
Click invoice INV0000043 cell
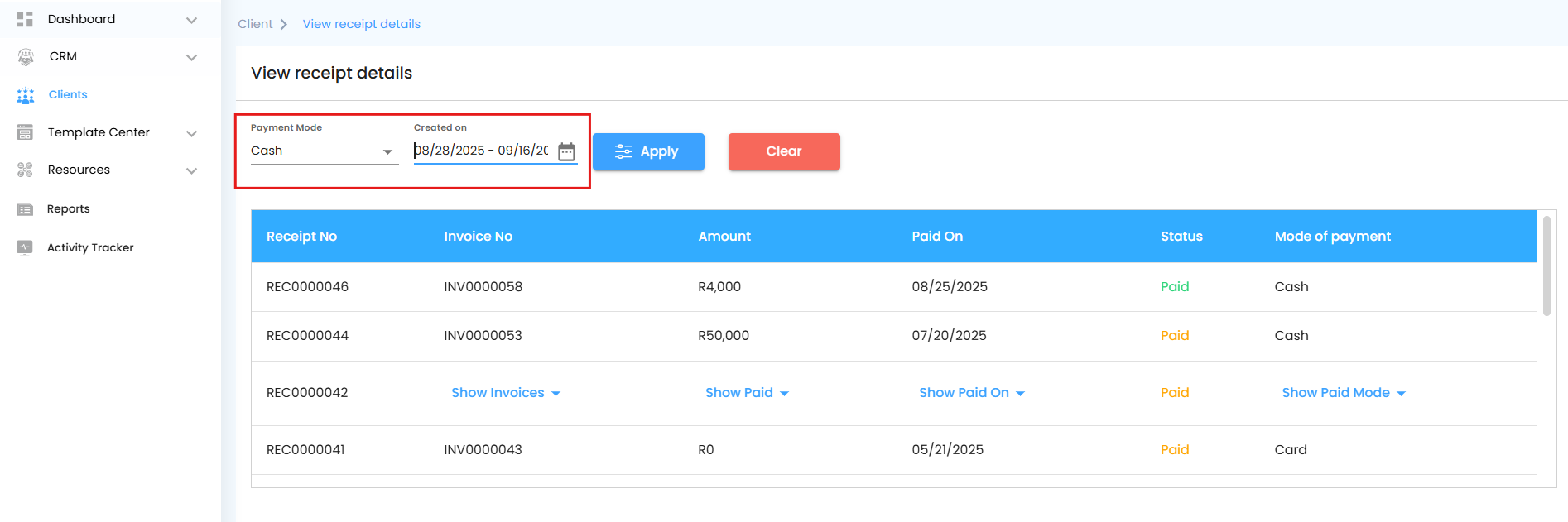click(483, 449)
